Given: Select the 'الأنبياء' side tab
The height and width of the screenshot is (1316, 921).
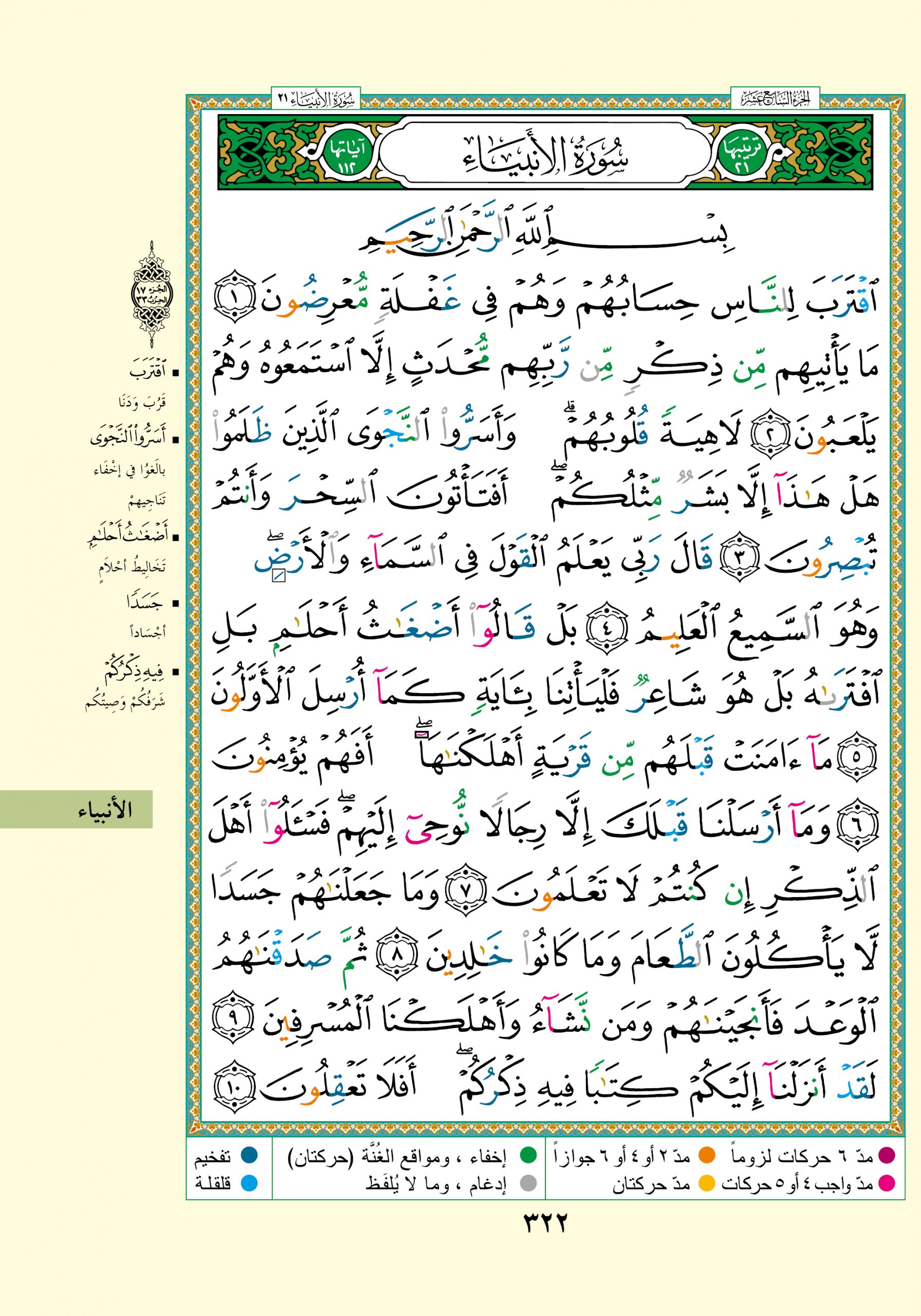Looking at the screenshot, I should click(x=105, y=811).
